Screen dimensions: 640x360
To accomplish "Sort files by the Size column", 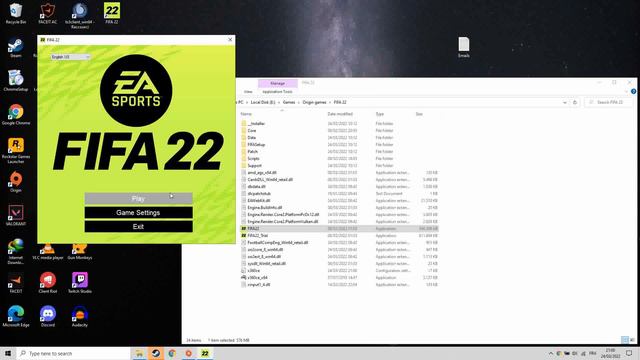I will pyautogui.click(x=419, y=114).
